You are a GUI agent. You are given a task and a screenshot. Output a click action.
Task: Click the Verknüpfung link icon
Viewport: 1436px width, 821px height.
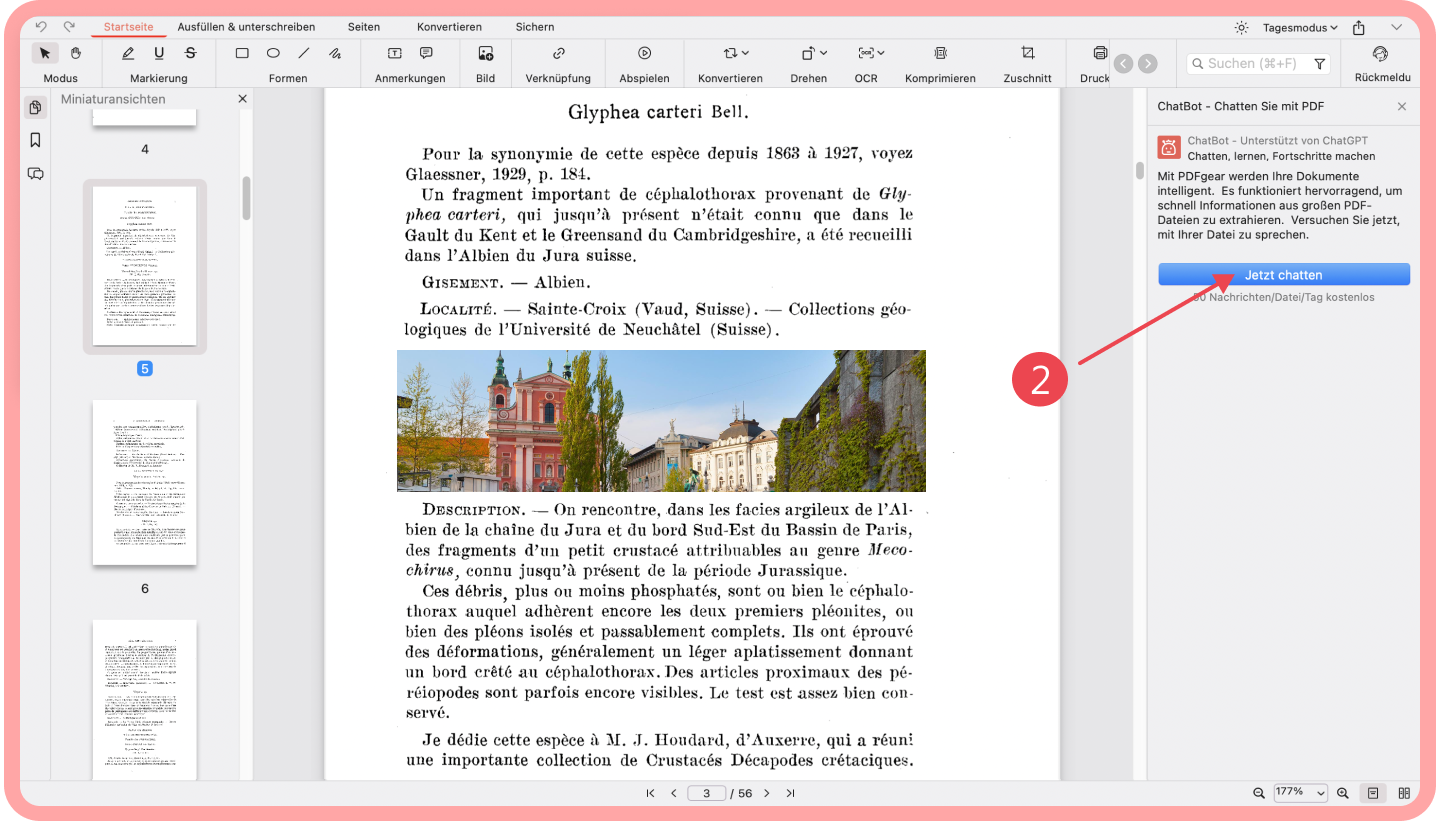click(558, 53)
